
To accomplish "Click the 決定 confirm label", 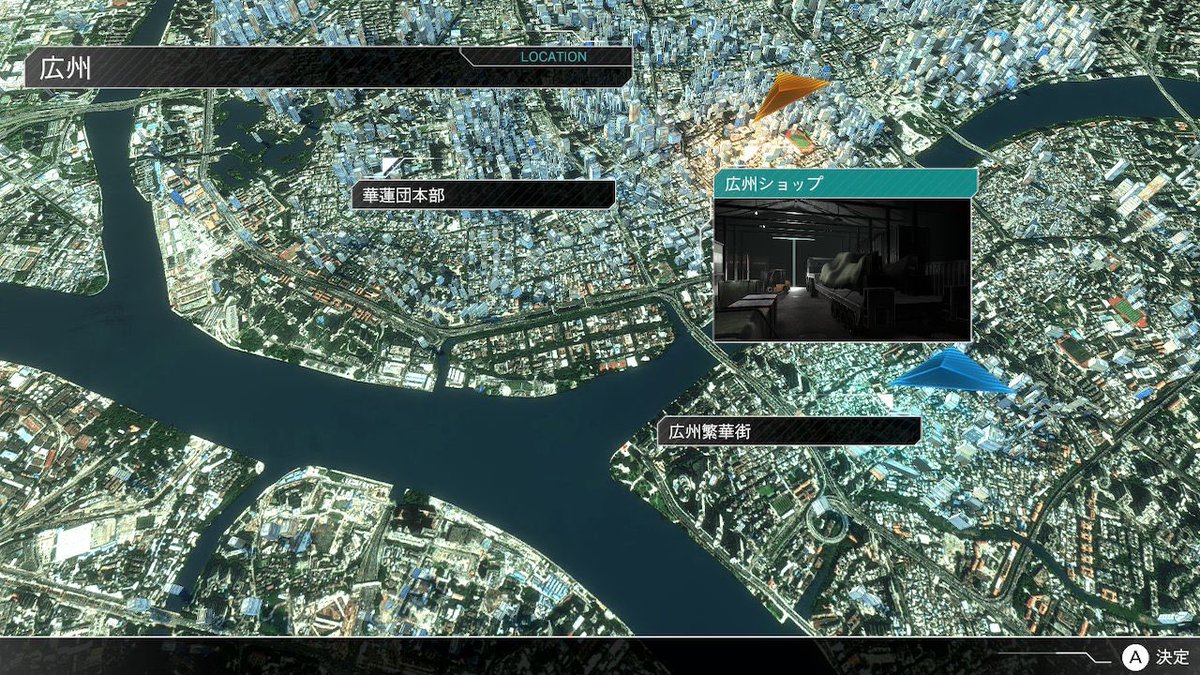I will click(1172, 657).
